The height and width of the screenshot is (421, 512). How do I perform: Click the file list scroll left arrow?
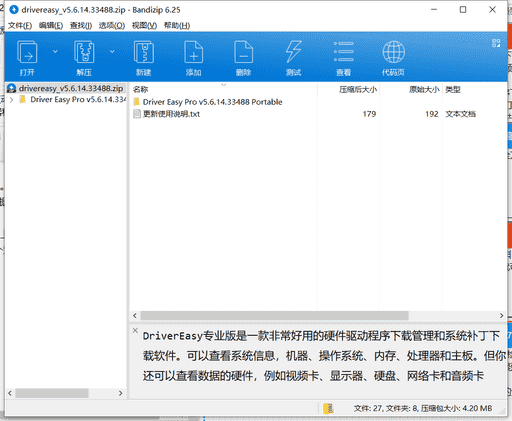pyautogui.click(x=135, y=315)
